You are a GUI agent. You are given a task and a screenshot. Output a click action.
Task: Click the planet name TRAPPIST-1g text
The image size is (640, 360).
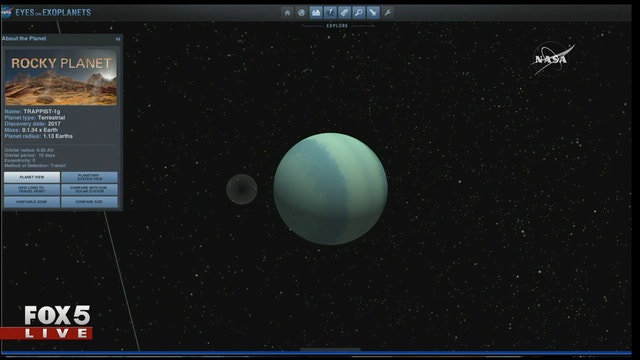(x=42, y=111)
